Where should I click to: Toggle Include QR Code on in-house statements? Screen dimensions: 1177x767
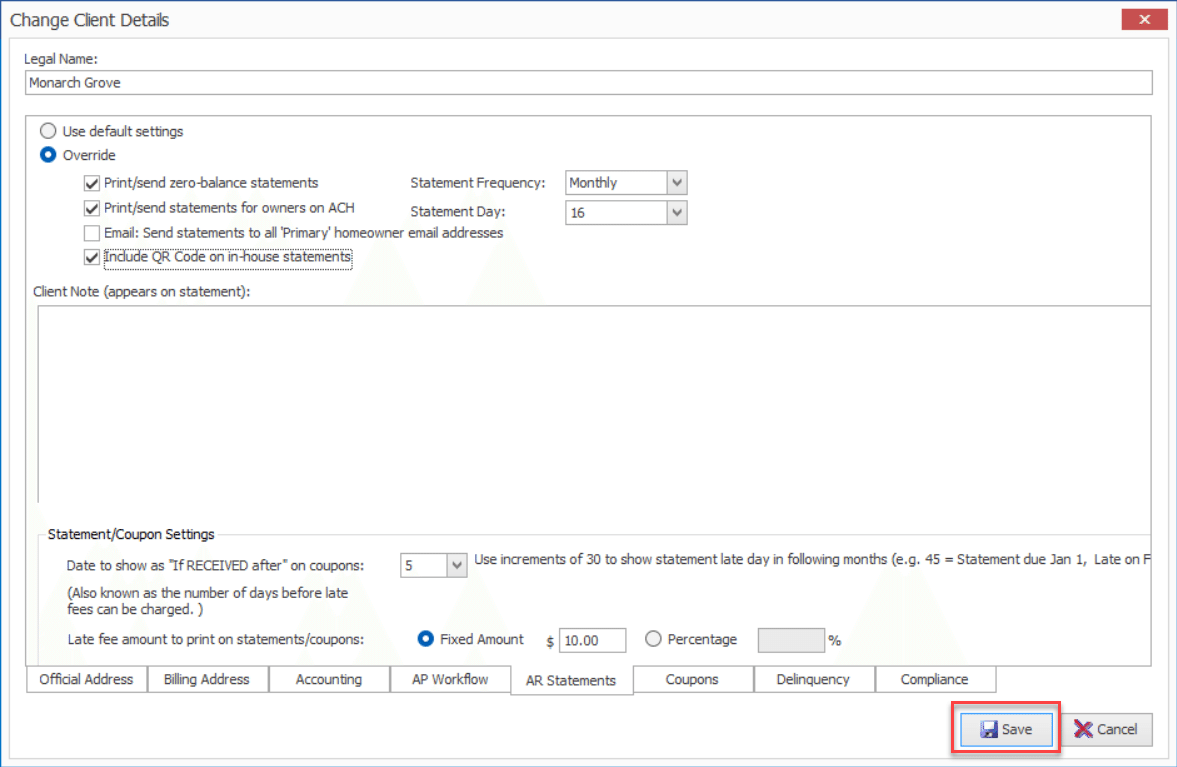click(x=92, y=257)
